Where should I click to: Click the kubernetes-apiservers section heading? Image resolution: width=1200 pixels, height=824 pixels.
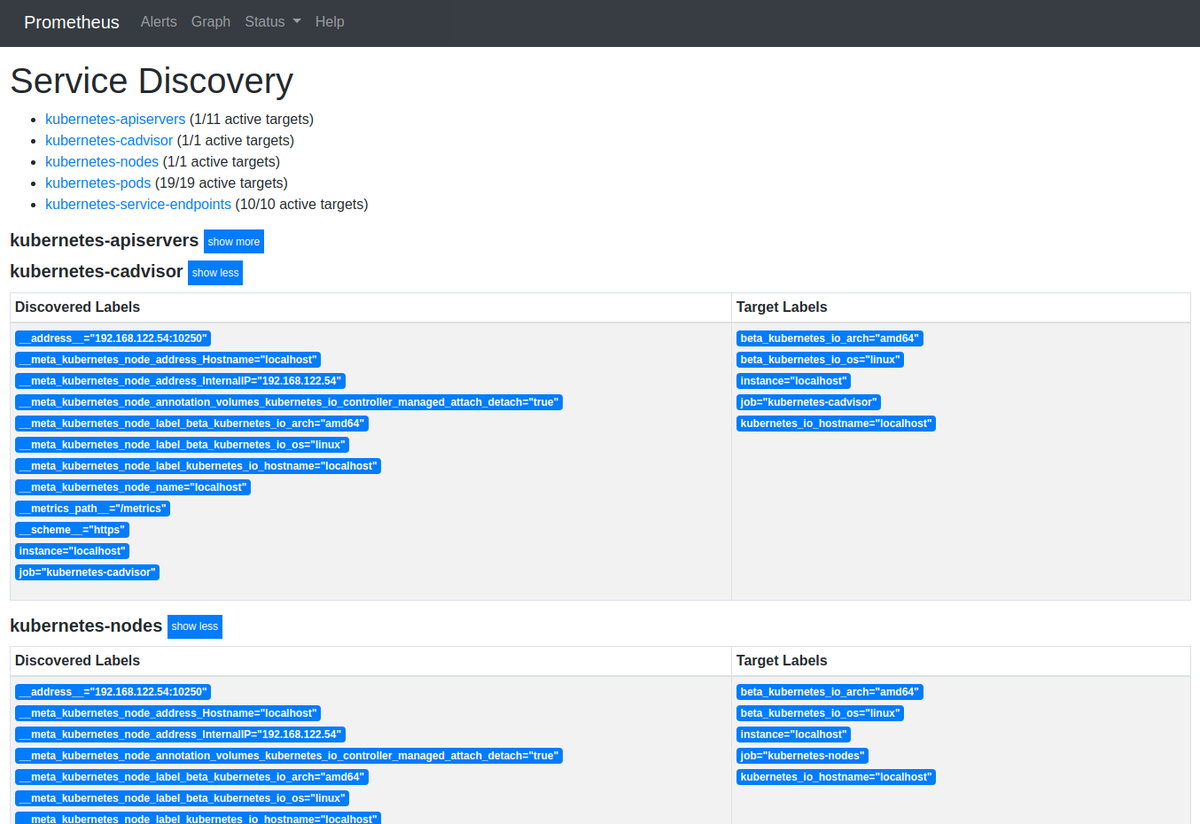pyautogui.click(x=104, y=240)
